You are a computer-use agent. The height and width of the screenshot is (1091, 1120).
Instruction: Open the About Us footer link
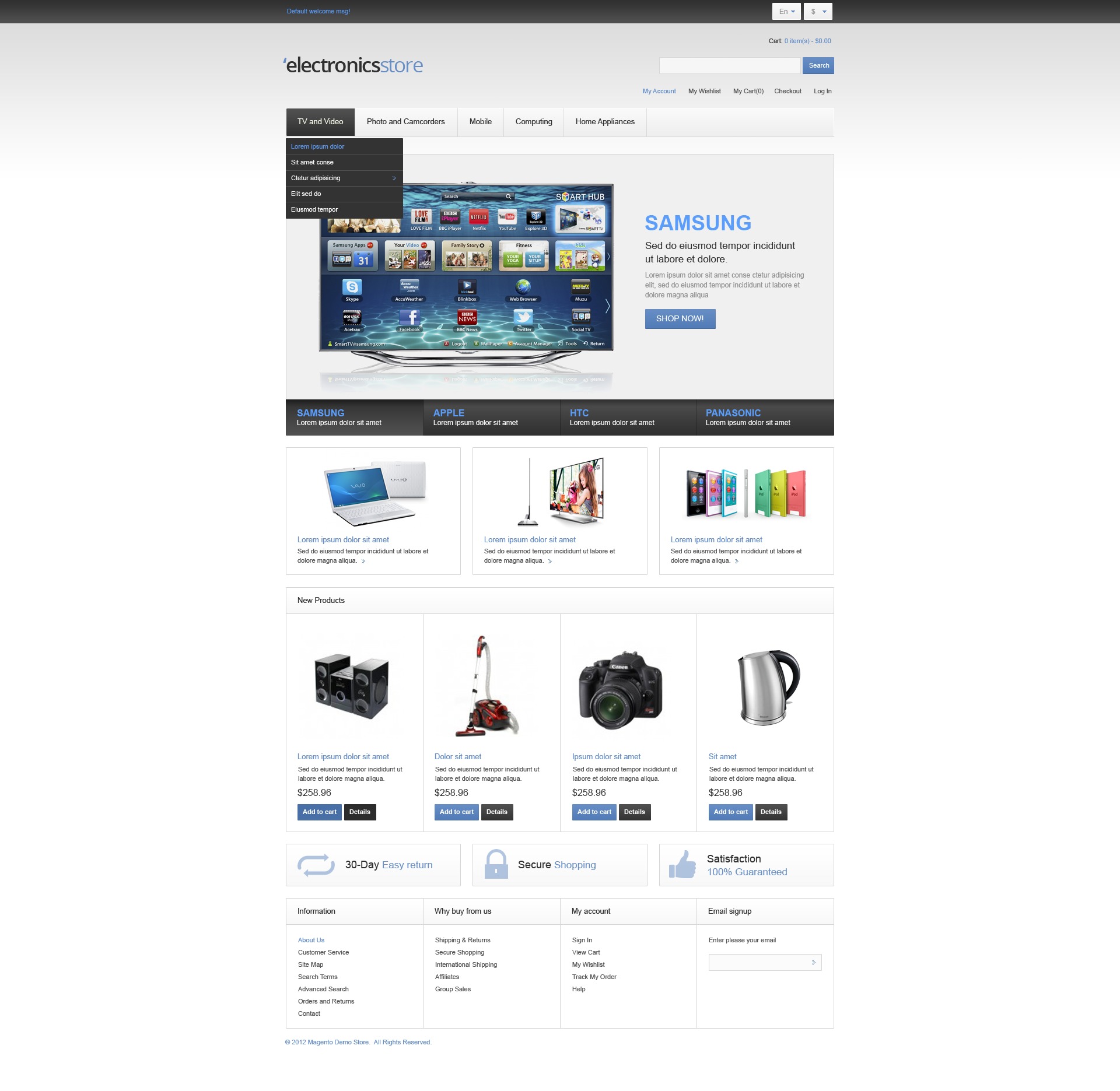[311, 941]
